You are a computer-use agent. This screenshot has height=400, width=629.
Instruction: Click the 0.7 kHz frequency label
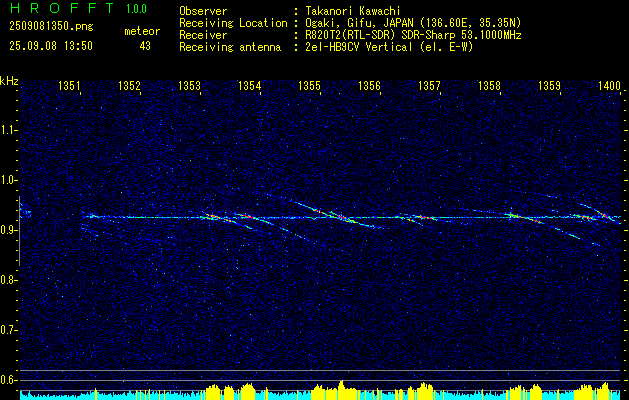[x=8, y=330]
